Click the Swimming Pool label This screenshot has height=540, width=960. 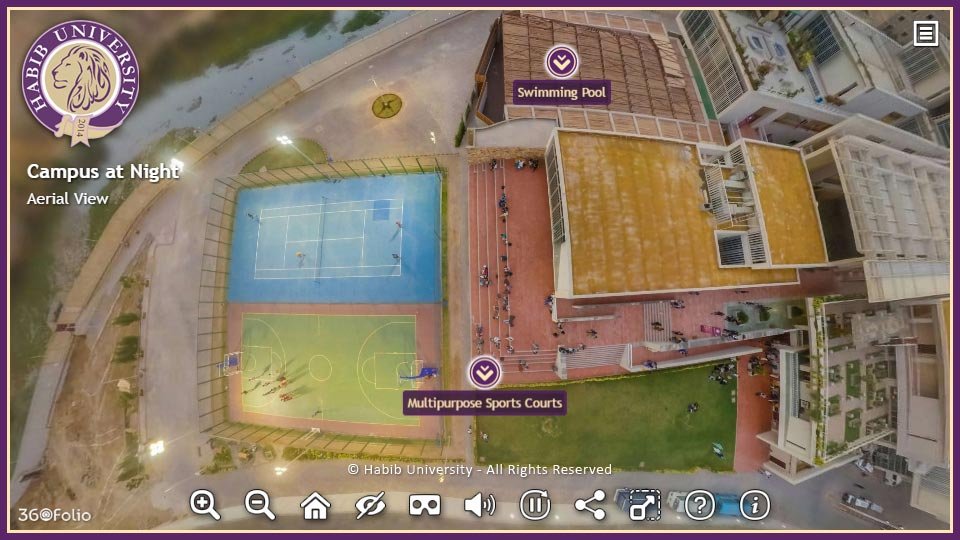point(561,92)
